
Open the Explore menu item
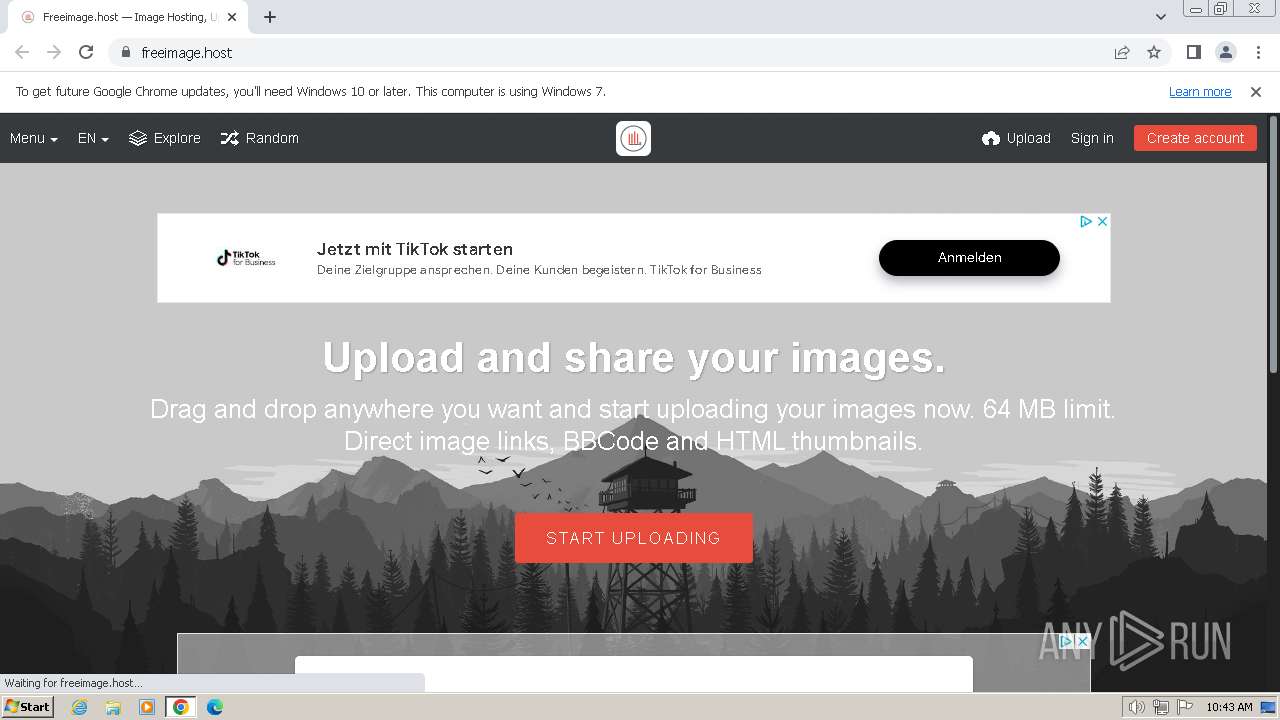(165, 138)
